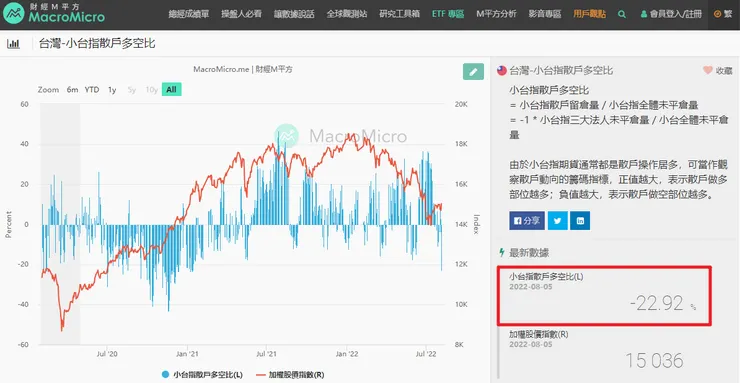Open the ETF 專區 menu
Viewport: 740px width, 383px height.
coord(448,14)
